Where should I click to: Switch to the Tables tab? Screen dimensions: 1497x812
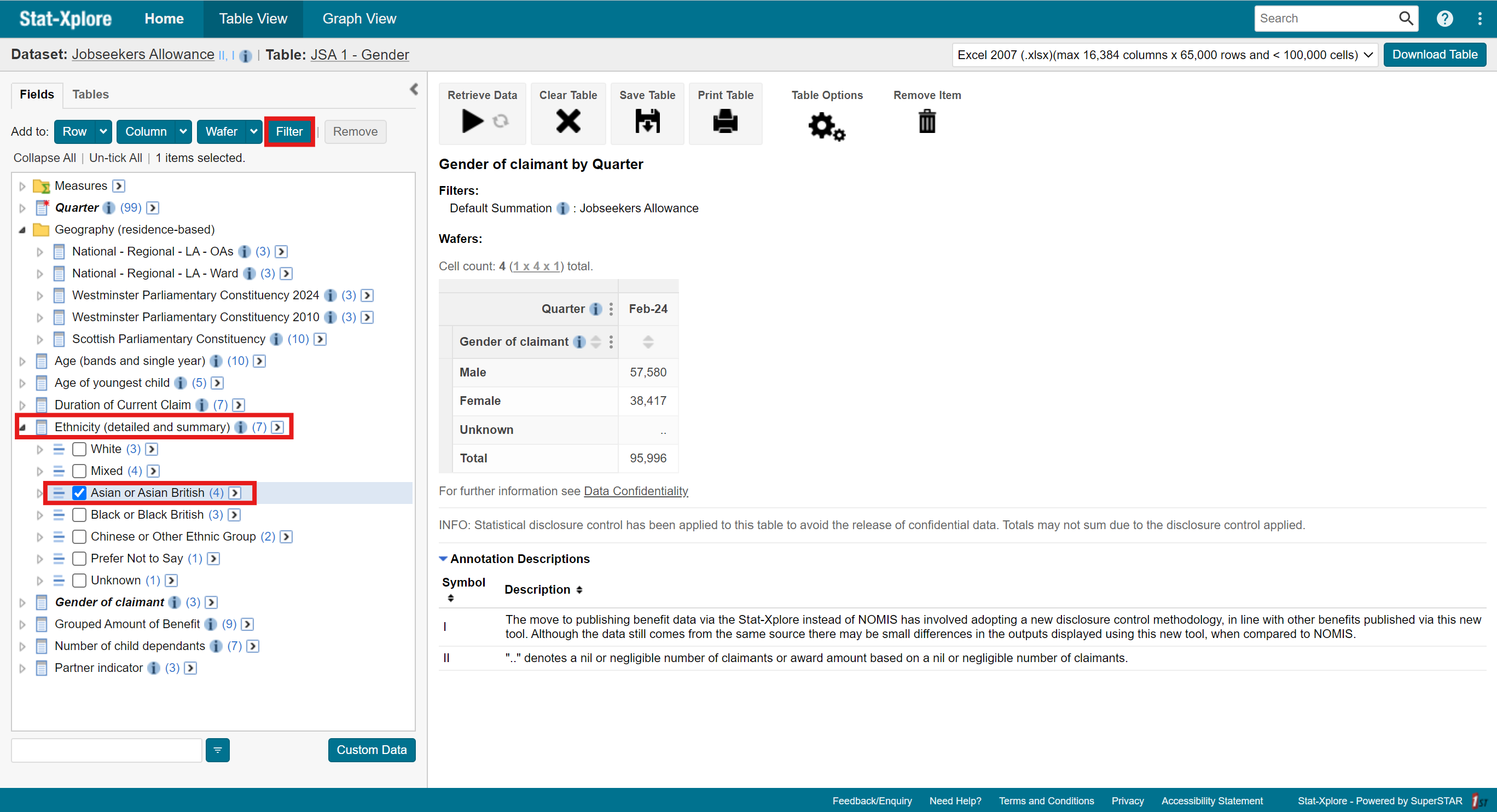[90, 94]
